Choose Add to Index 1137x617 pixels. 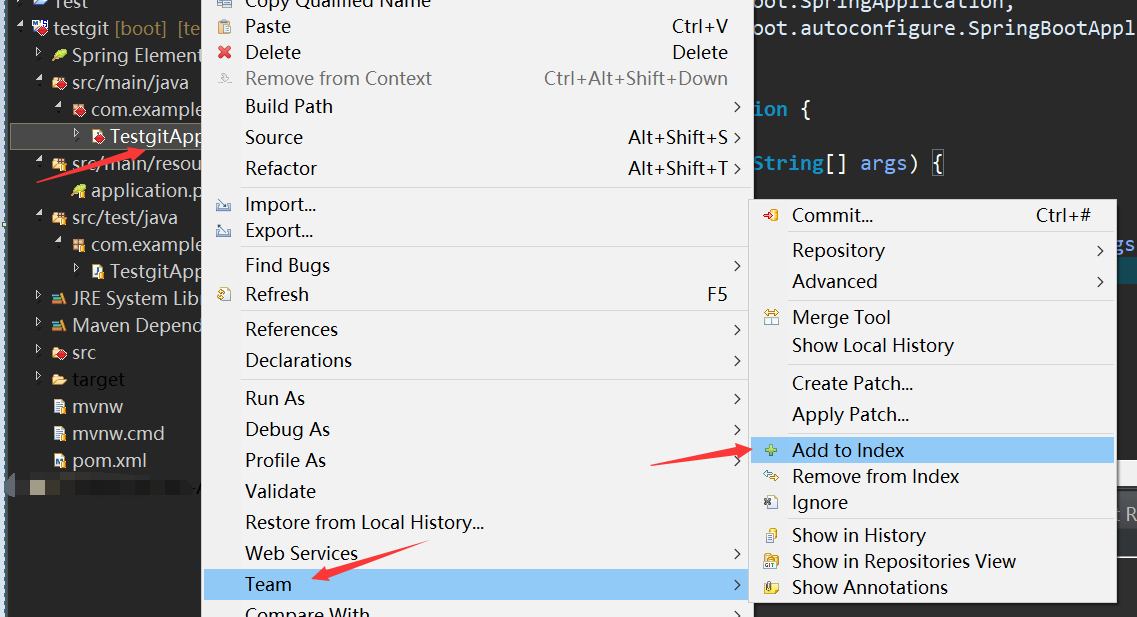(933, 450)
